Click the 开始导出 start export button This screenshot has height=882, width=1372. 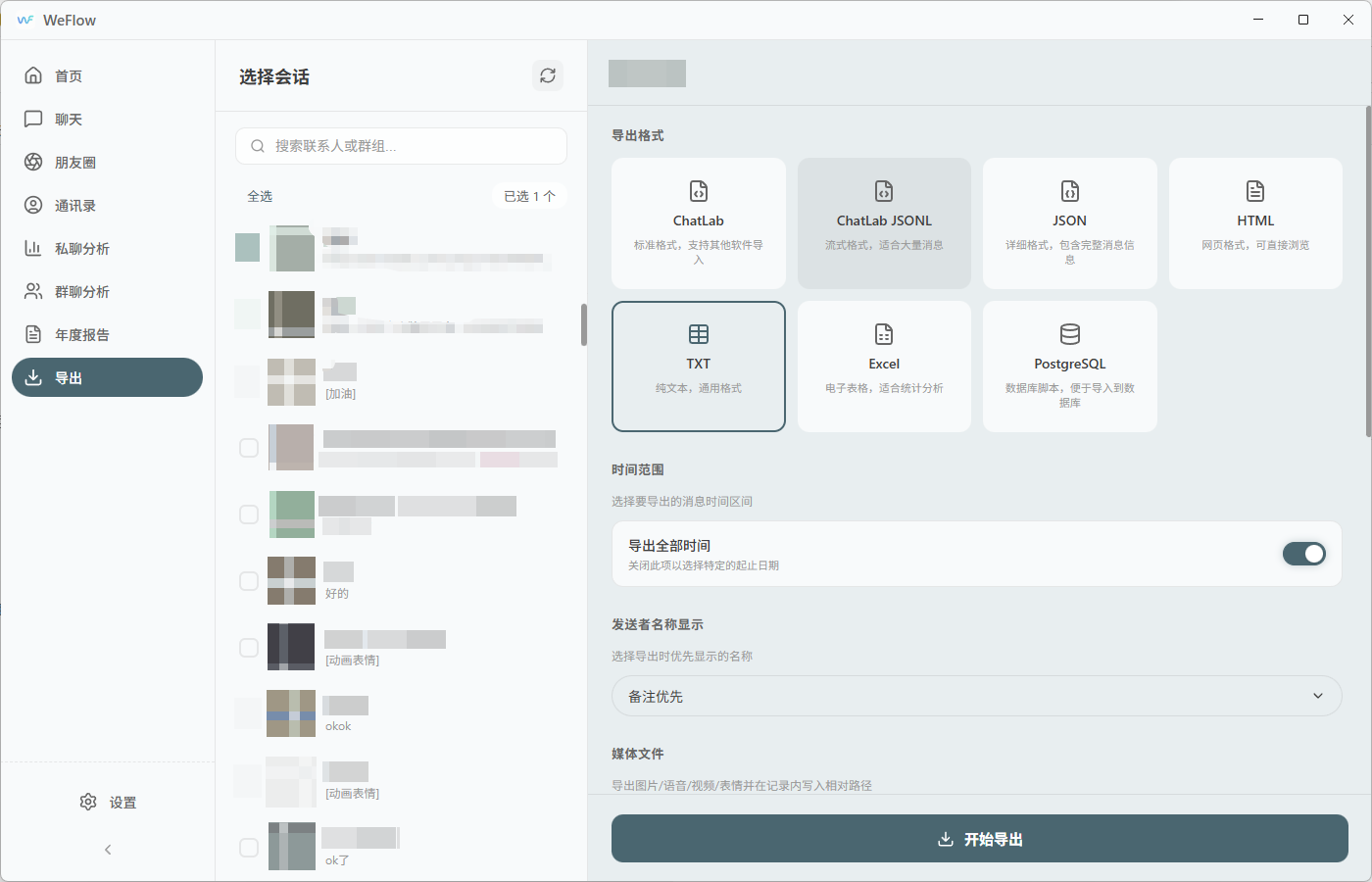point(980,839)
